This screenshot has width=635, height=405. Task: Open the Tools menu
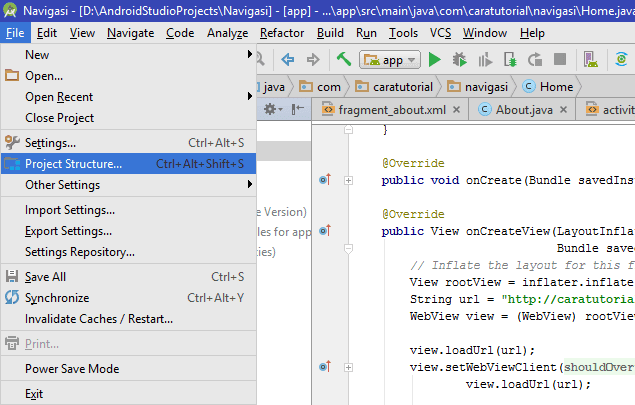(x=403, y=33)
